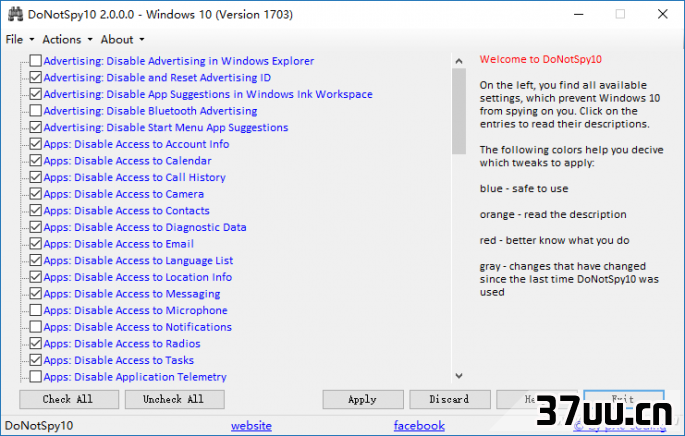Uncheck Disable and Reset Advertising ID

click(x=36, y=77)
